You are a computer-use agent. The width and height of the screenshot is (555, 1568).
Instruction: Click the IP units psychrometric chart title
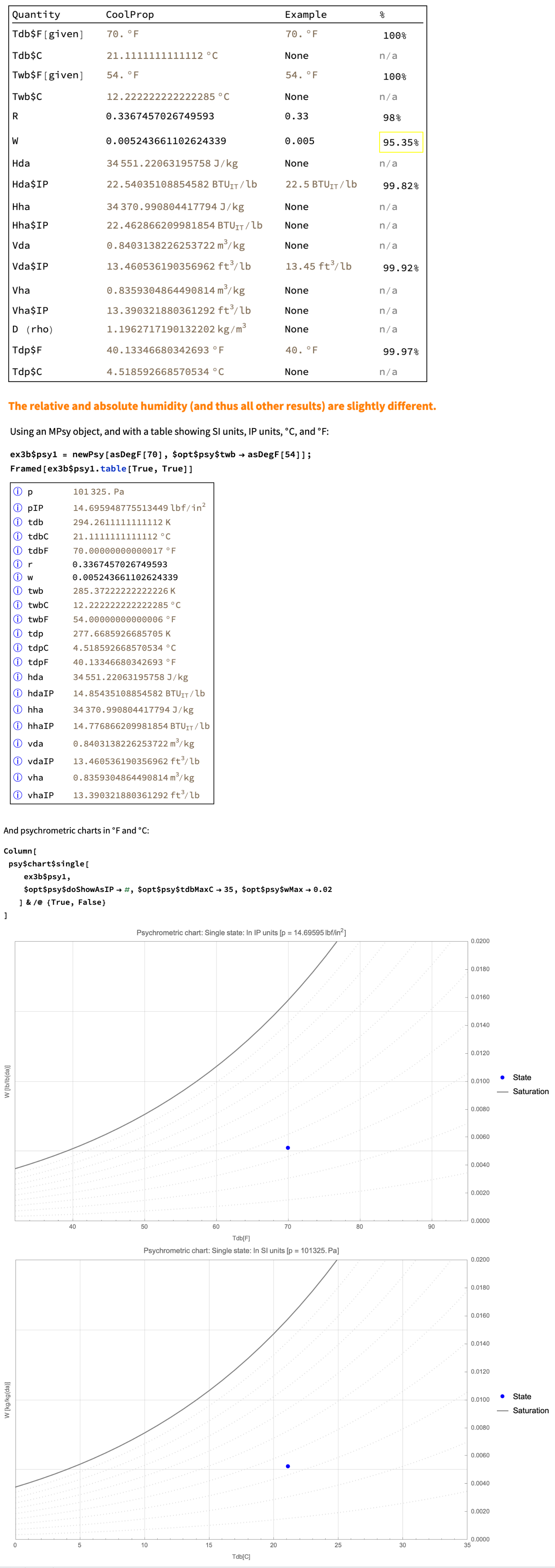pos(241,933)
